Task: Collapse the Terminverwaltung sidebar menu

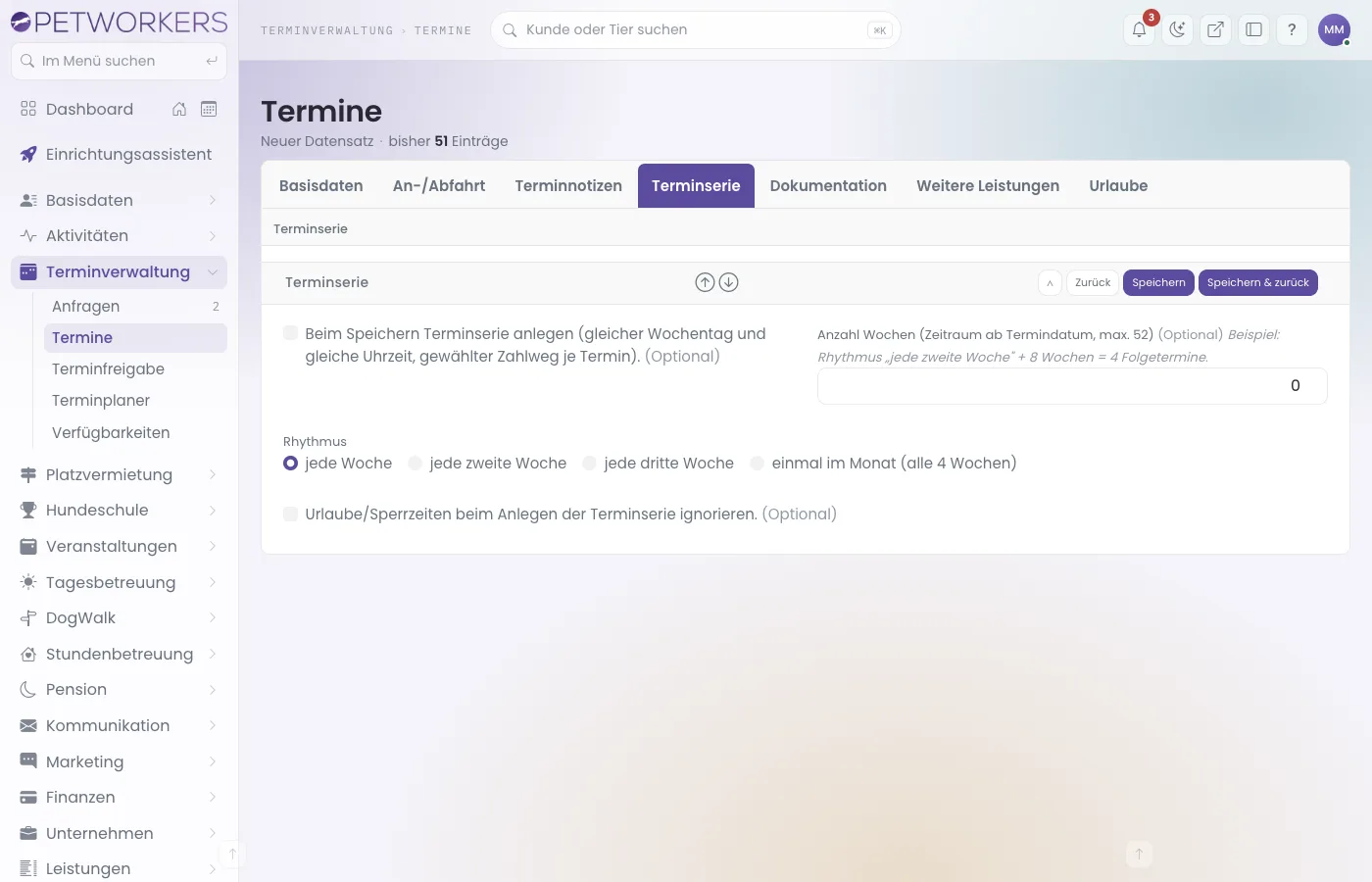Action: pyautogui.click(x=119, y=271)
